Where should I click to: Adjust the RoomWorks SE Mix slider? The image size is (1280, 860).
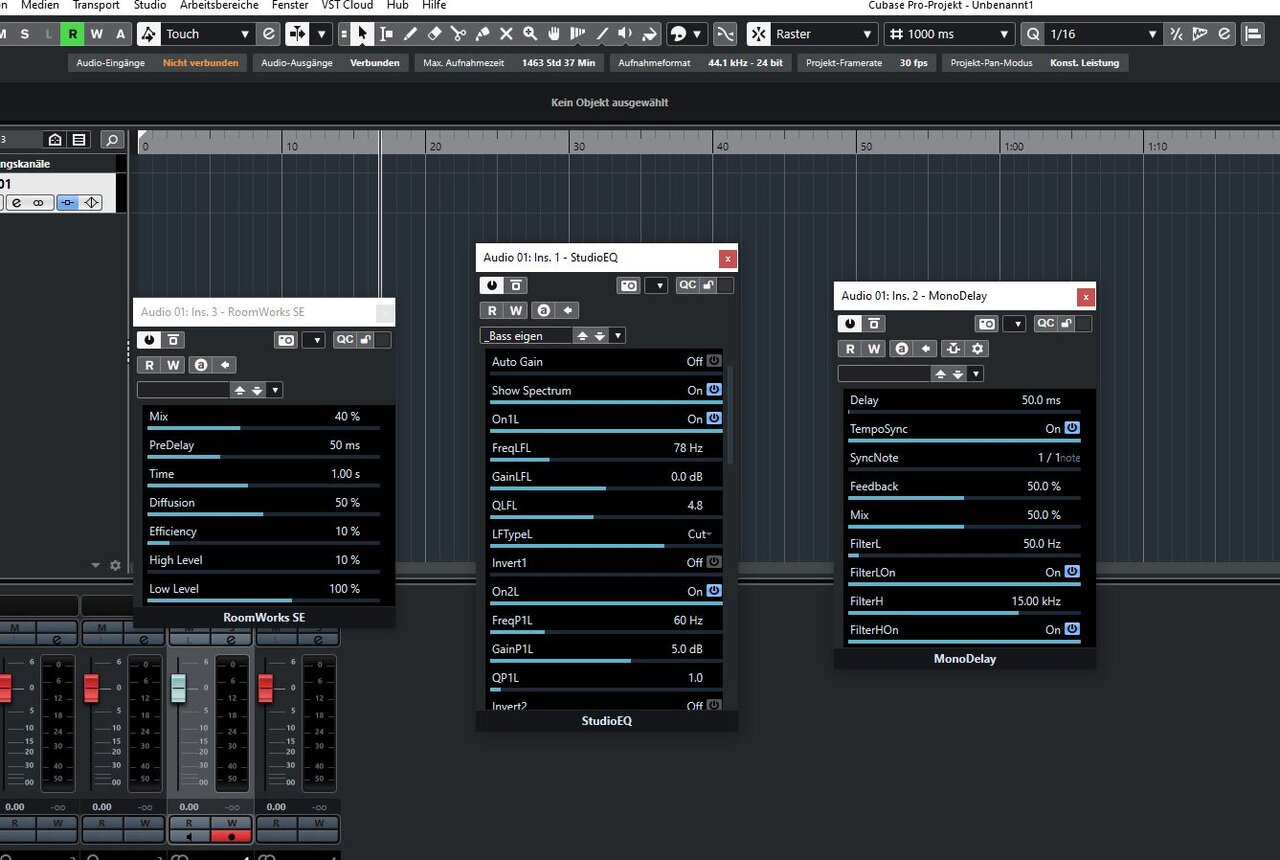point(263,427)
